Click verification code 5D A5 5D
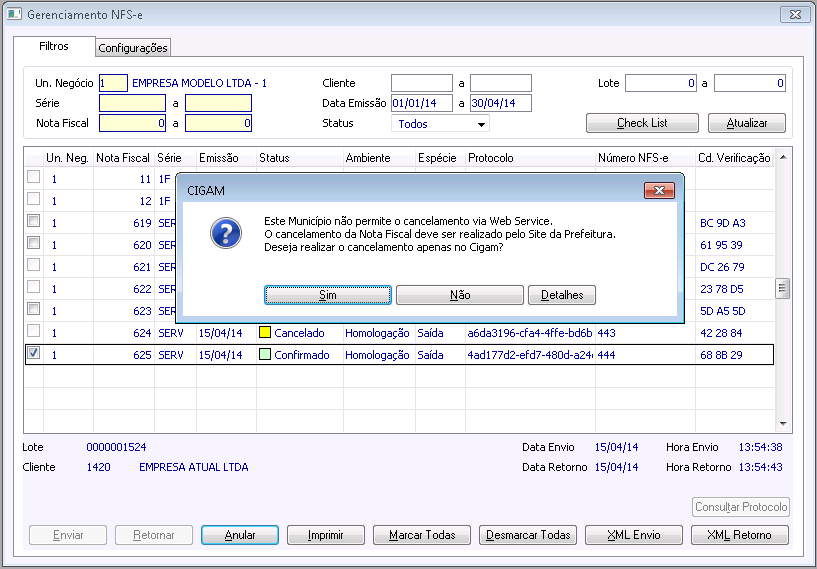Image resolution: width=817 pixels, height=569 pixels. pos(723,311)
